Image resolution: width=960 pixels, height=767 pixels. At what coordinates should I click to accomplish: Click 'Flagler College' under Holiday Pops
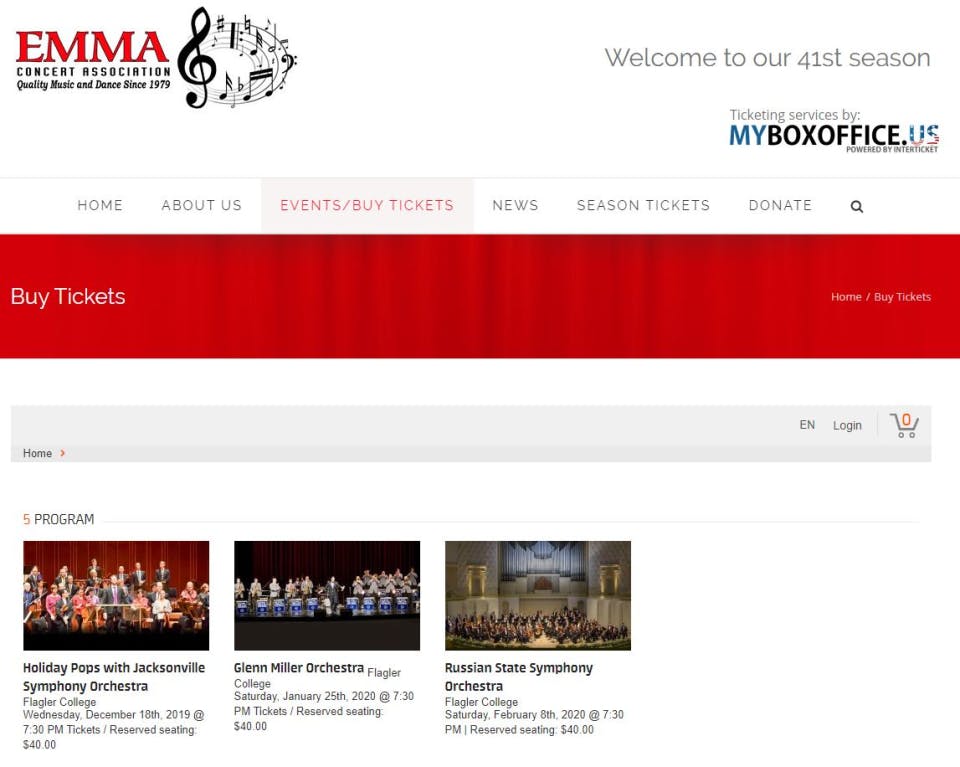click(x=59, y=702)
